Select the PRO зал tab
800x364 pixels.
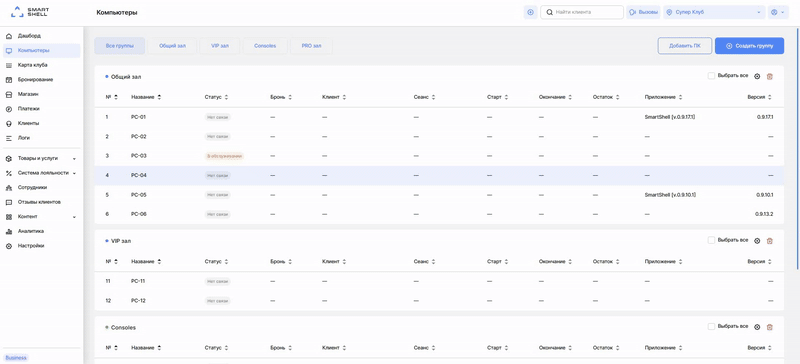pos(311,46)
